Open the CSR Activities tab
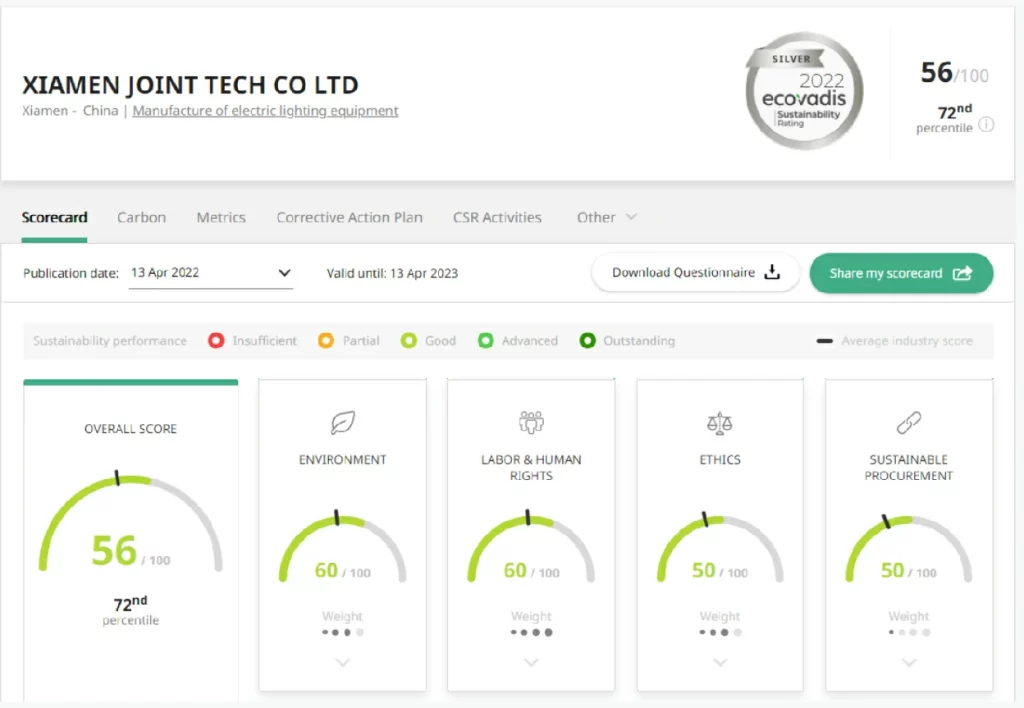 click(498, 217)
